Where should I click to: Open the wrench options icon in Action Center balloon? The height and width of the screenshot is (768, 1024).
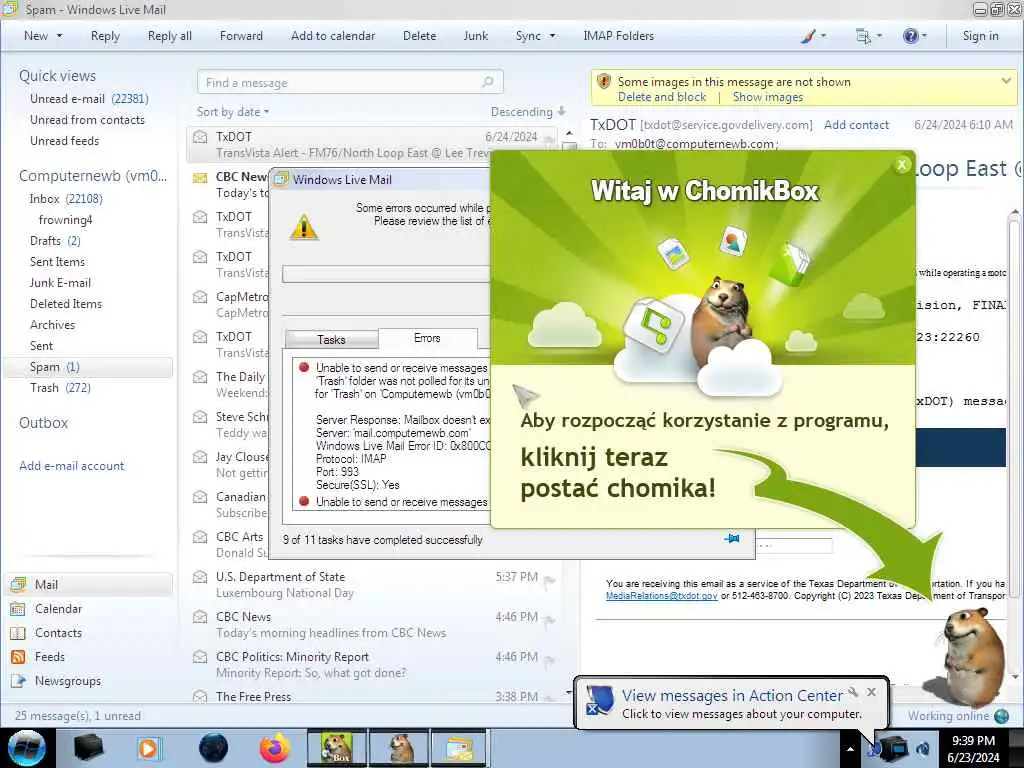tap(853, 692)
